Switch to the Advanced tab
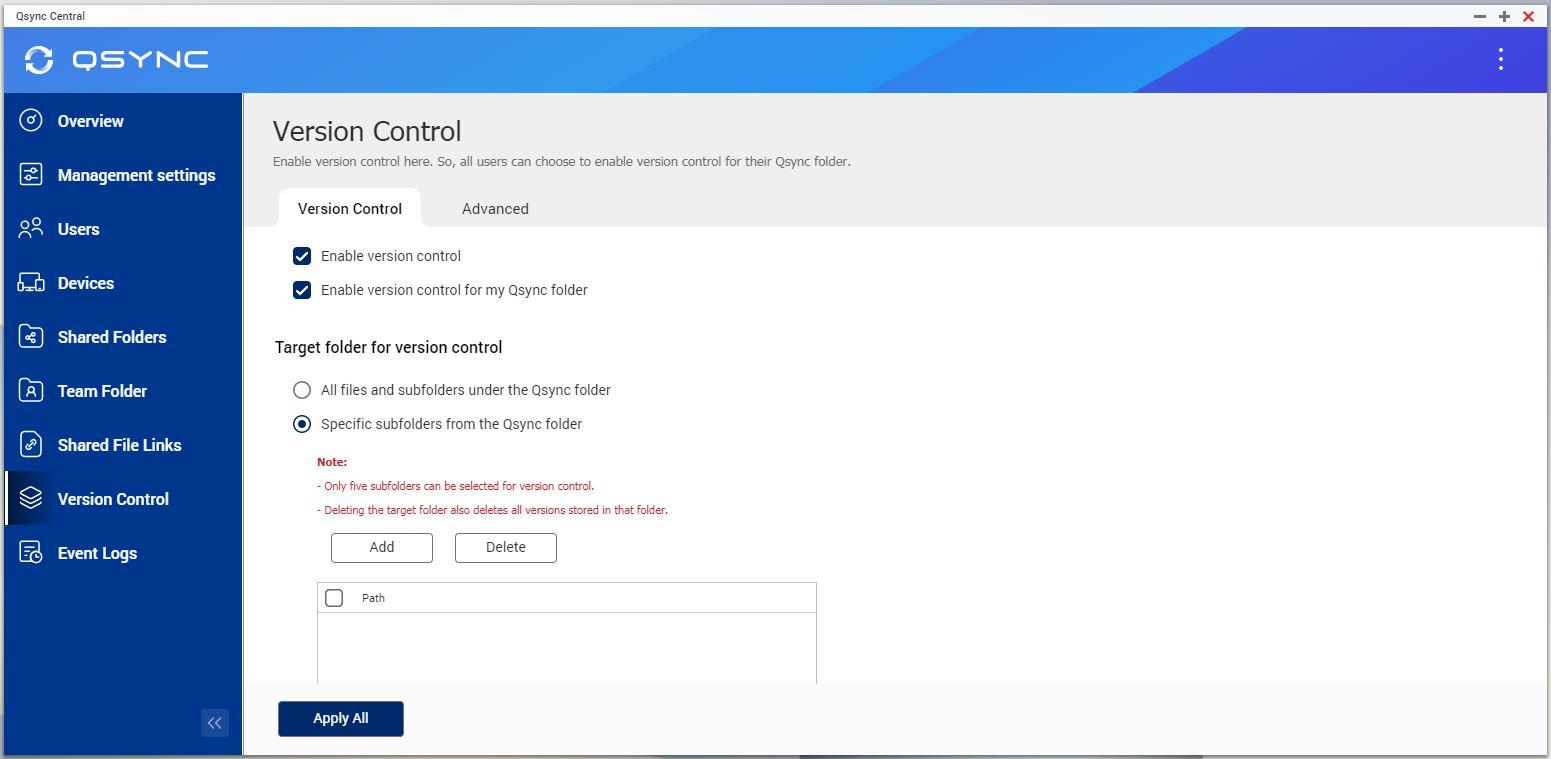The image size is (1551, 759). [495, 208]
